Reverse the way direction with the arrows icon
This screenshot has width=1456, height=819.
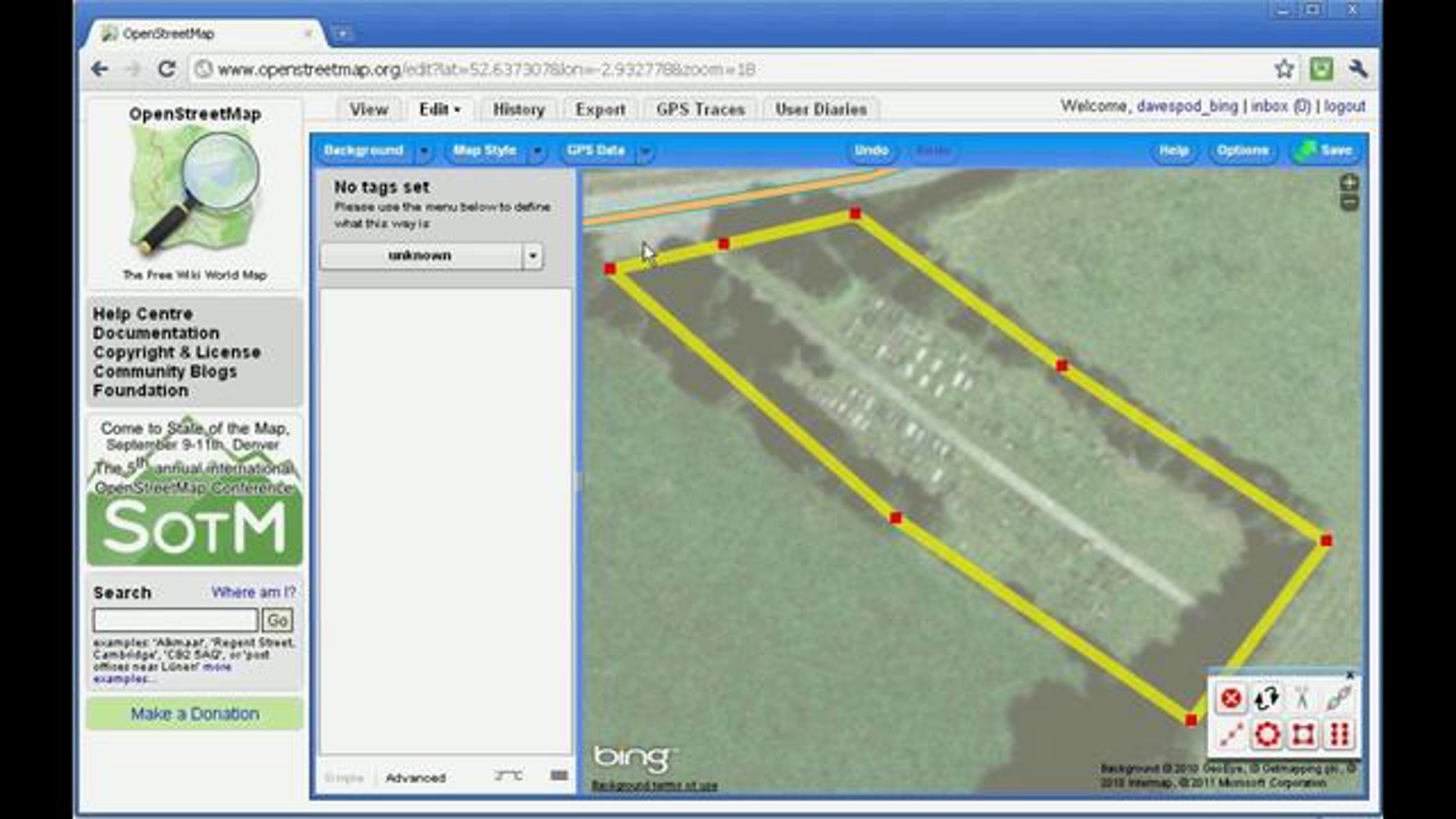click(x=1267, y=699)
